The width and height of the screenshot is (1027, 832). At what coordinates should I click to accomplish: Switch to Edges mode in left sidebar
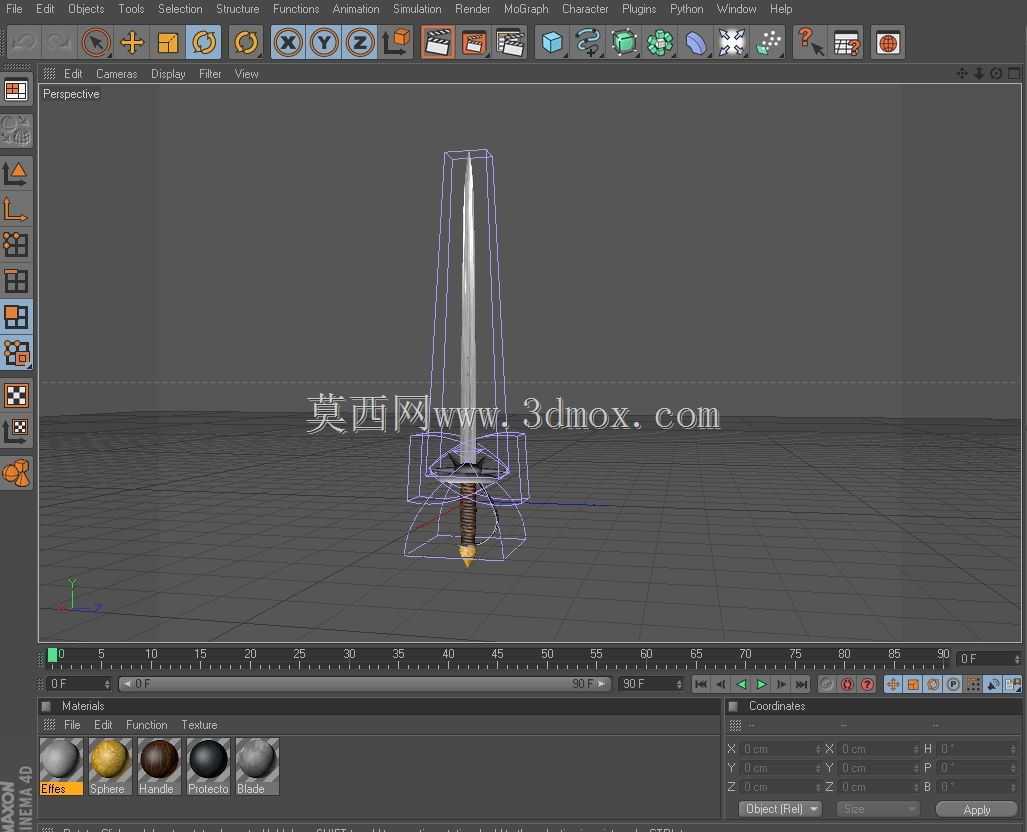tap(16, 281)
